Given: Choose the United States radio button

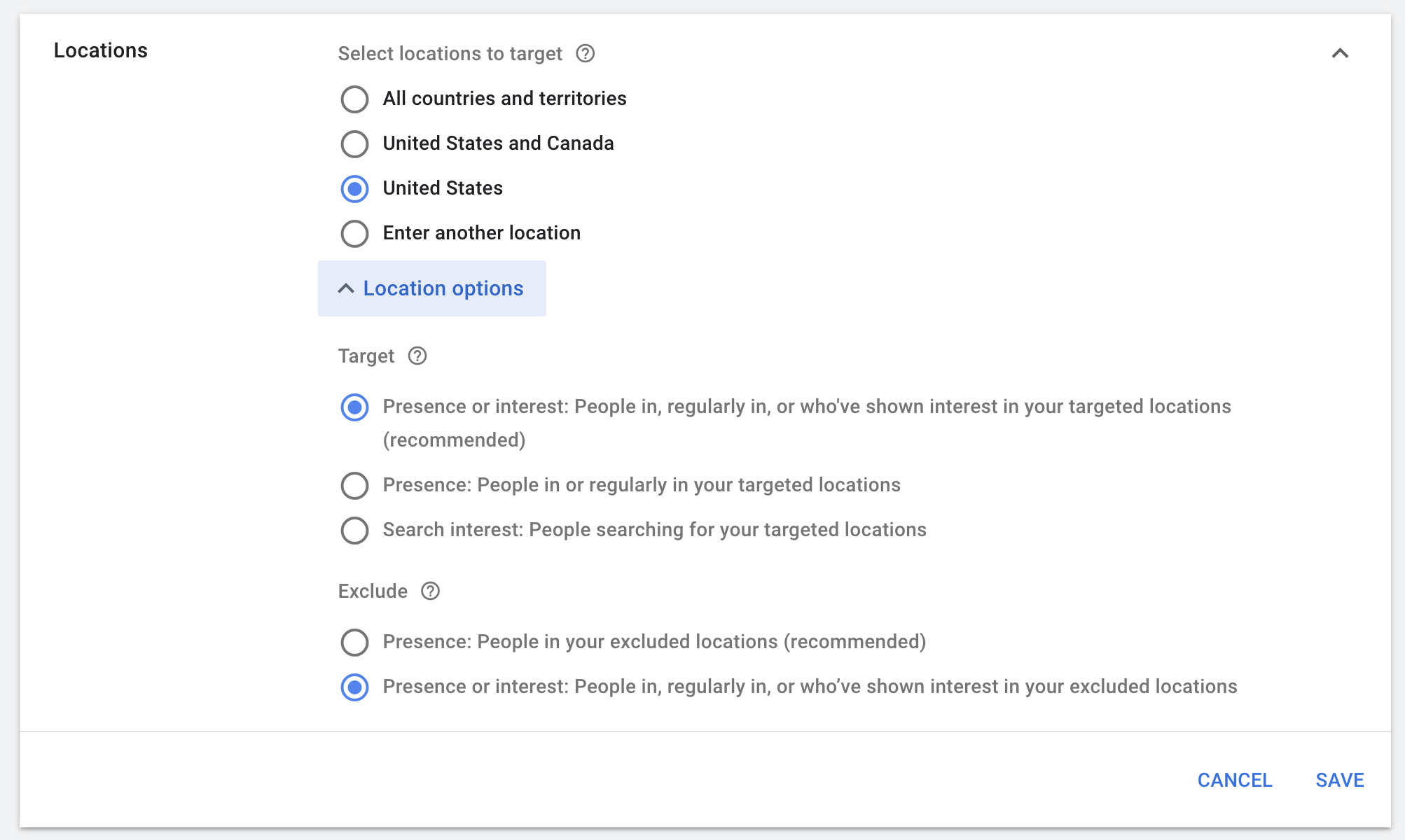Looking at the screenshot, I should [354, 189].
